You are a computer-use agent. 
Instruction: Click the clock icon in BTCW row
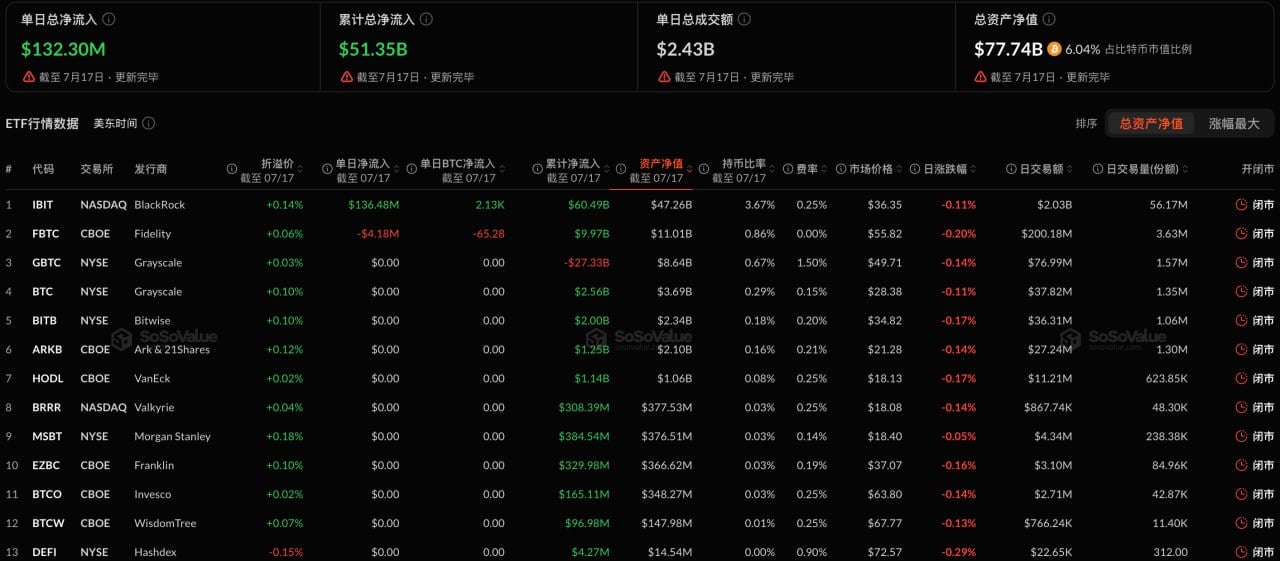[1241, 523]
